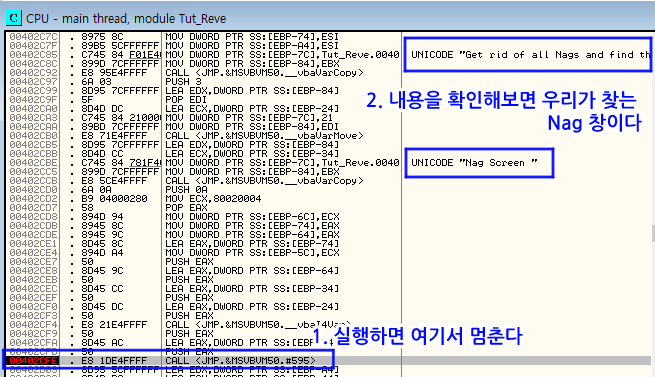
Task: Select the PUSH 0A instruction
Action: tap(186, 190)
